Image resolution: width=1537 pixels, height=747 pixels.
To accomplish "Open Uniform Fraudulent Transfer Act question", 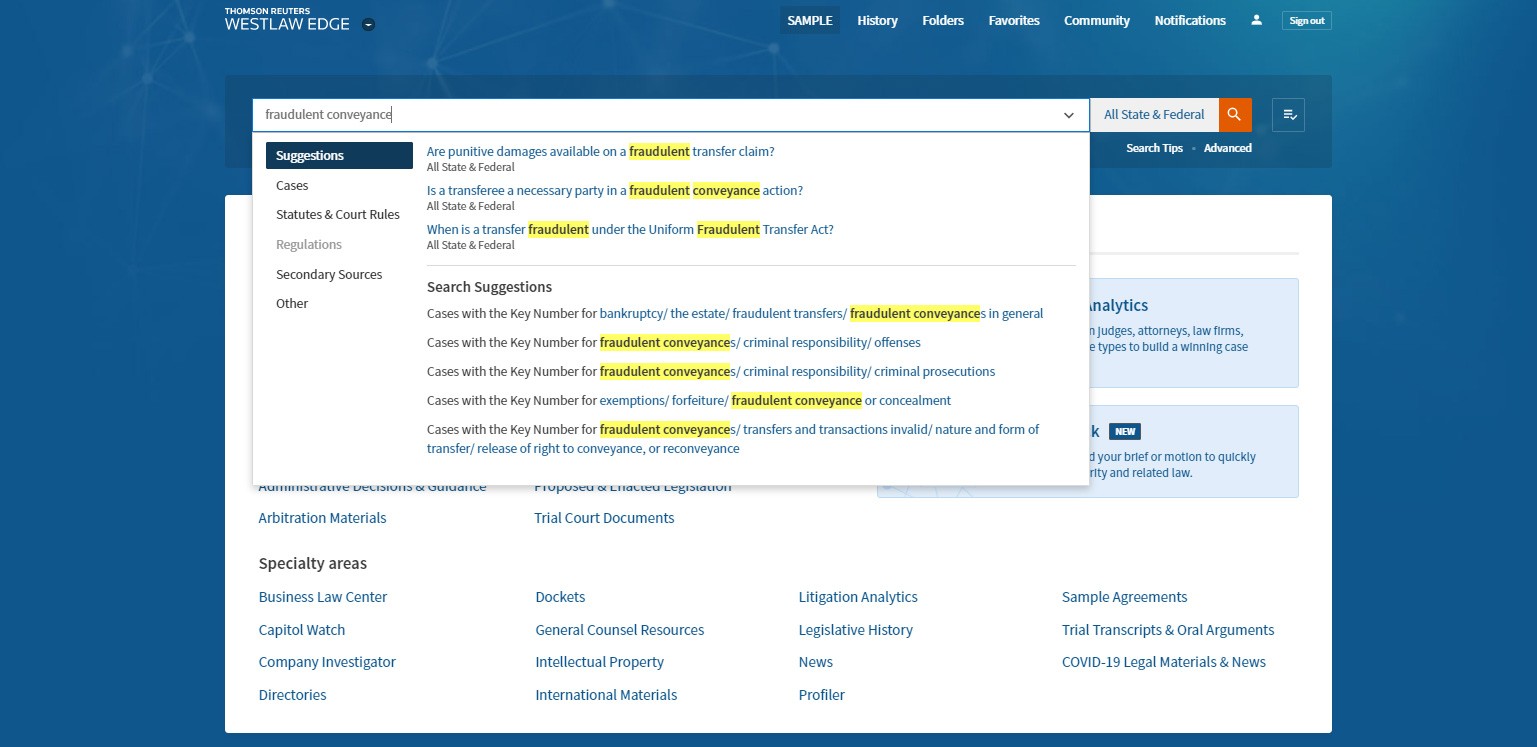I will pyautogui.click(x=630, y=229).
